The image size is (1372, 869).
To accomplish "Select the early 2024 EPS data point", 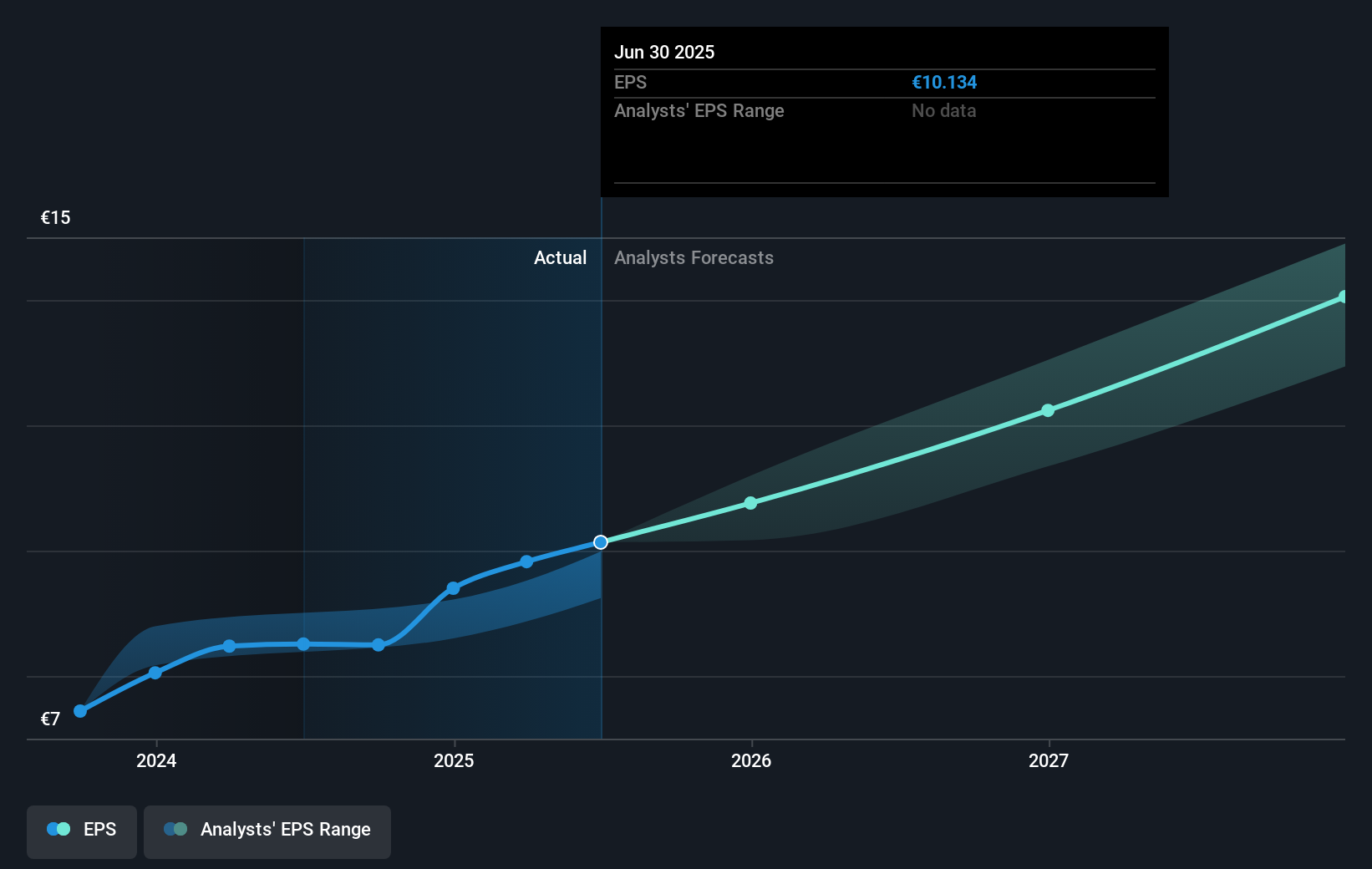I will pyautogui.click(x=155, y=673).
